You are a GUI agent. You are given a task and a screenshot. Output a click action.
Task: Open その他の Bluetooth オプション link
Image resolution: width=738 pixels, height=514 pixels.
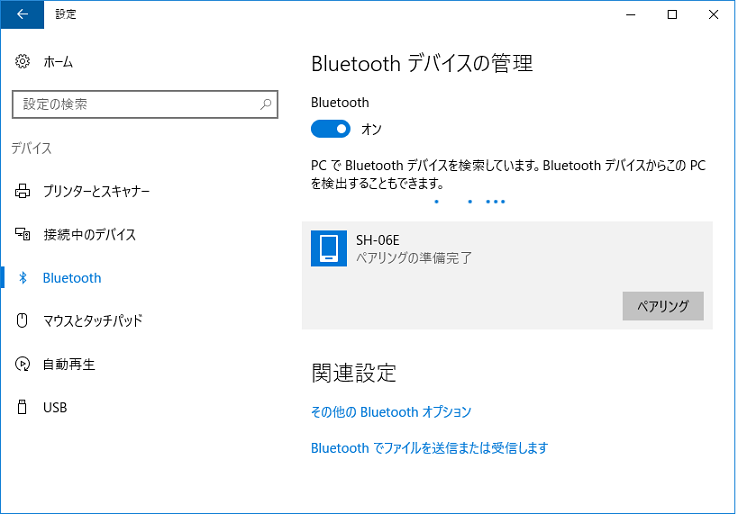pos(391,412)
